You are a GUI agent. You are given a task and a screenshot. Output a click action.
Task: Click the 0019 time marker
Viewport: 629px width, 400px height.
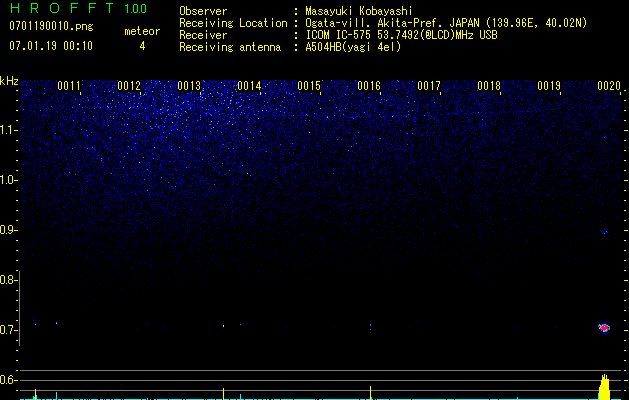click(549, 86)
